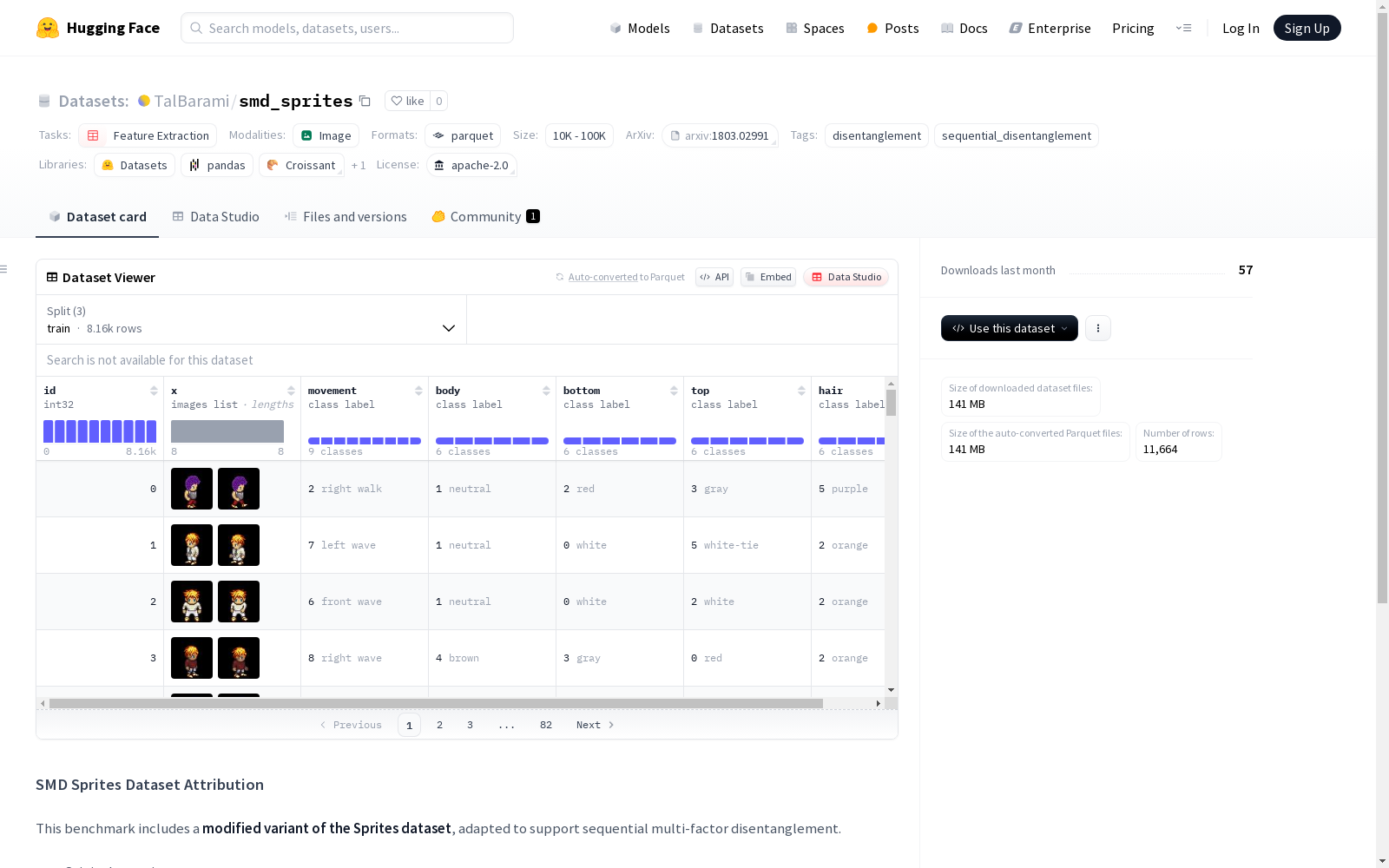Go to Models in the top navigation
1389x868 pixels.
[640, 28]
